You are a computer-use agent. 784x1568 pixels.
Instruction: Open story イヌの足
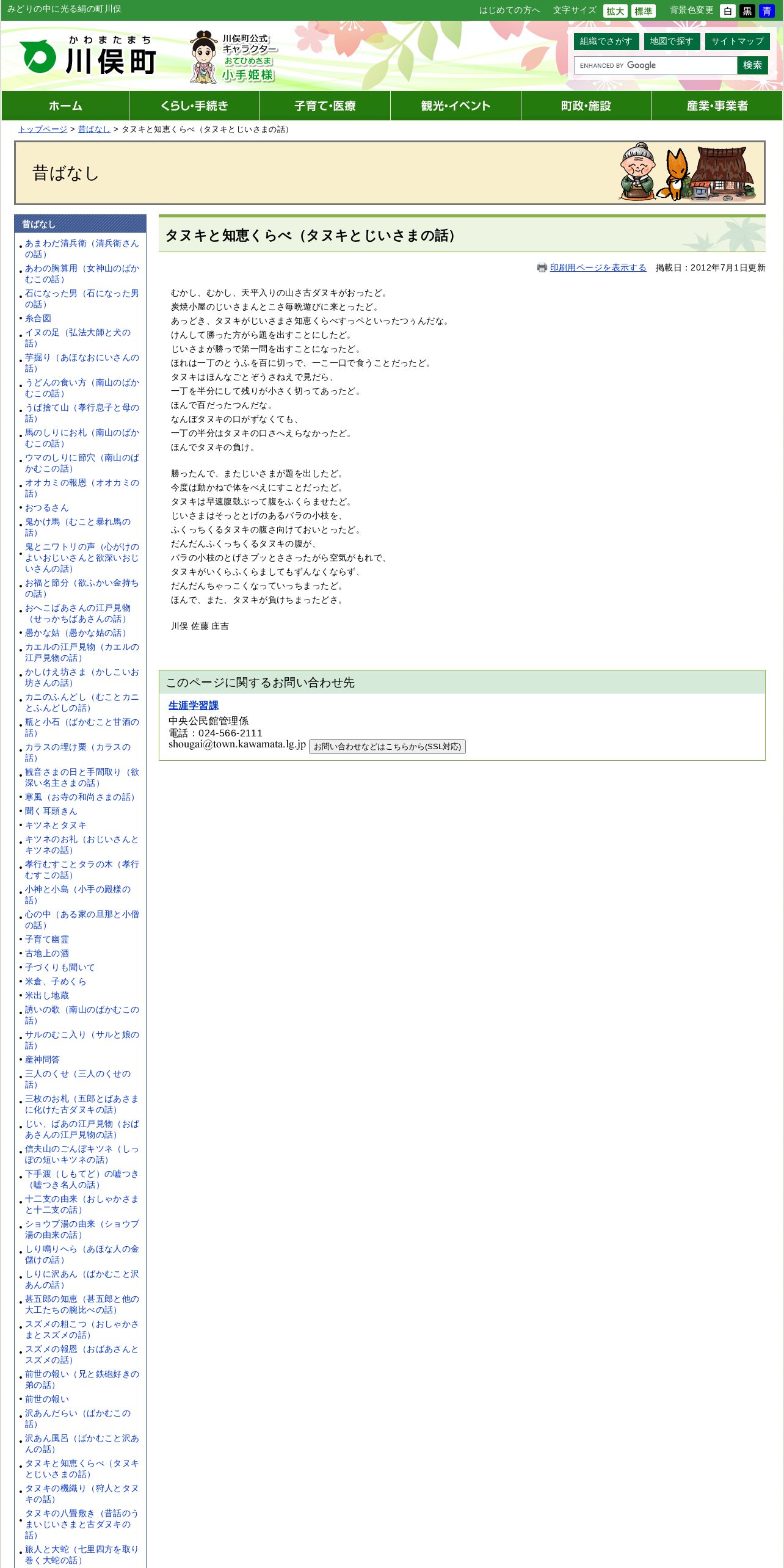click(78, 338)
